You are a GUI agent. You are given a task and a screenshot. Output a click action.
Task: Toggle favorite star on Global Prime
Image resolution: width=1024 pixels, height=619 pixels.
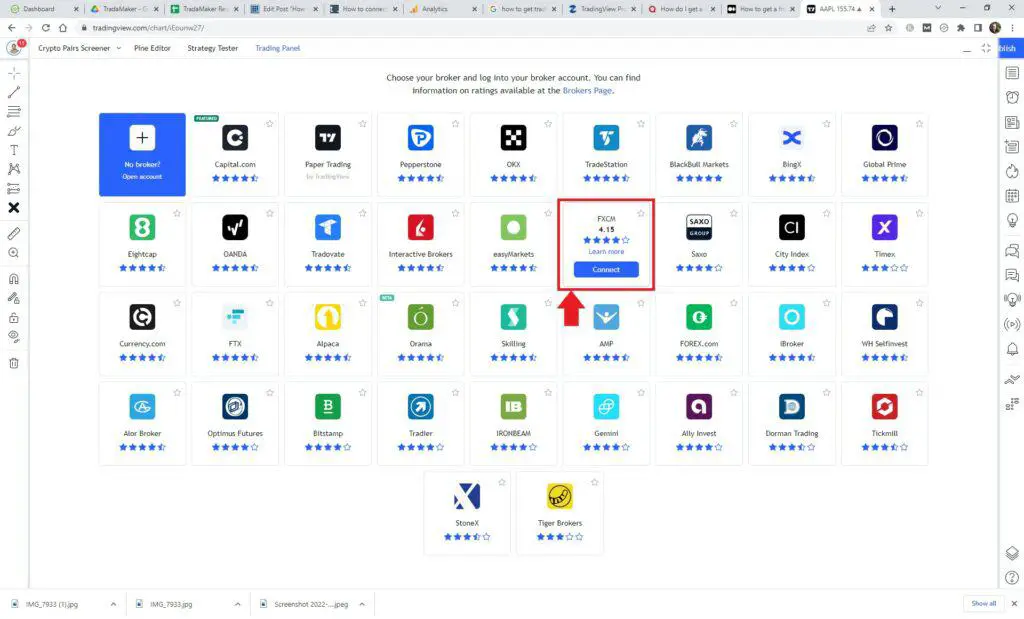coord(919,123)
